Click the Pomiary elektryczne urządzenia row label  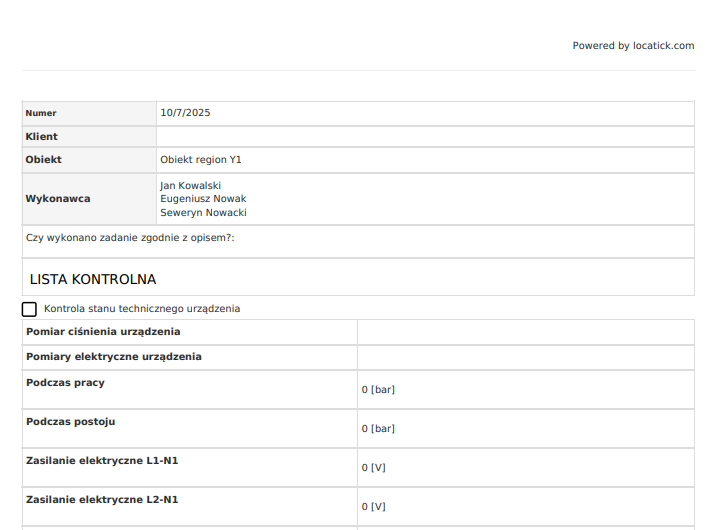[x=113, y=356]
